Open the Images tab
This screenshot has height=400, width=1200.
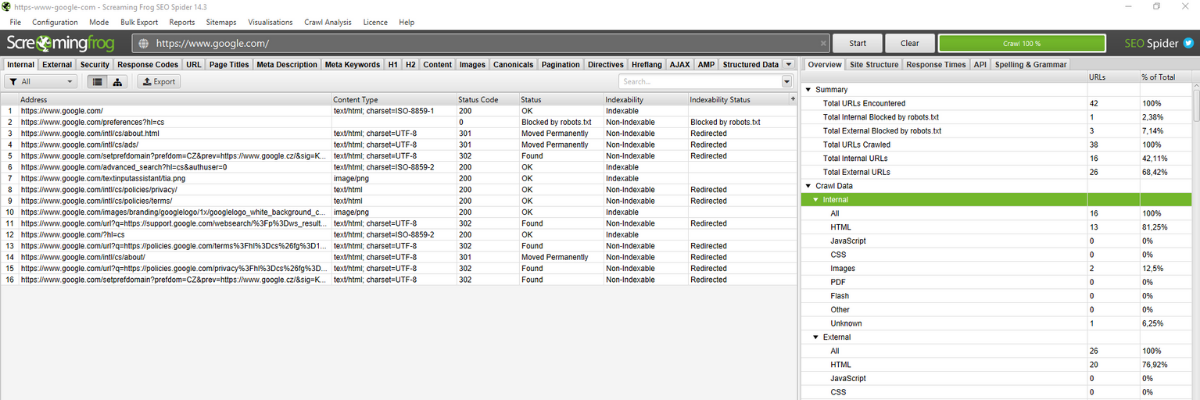[472, 64]
